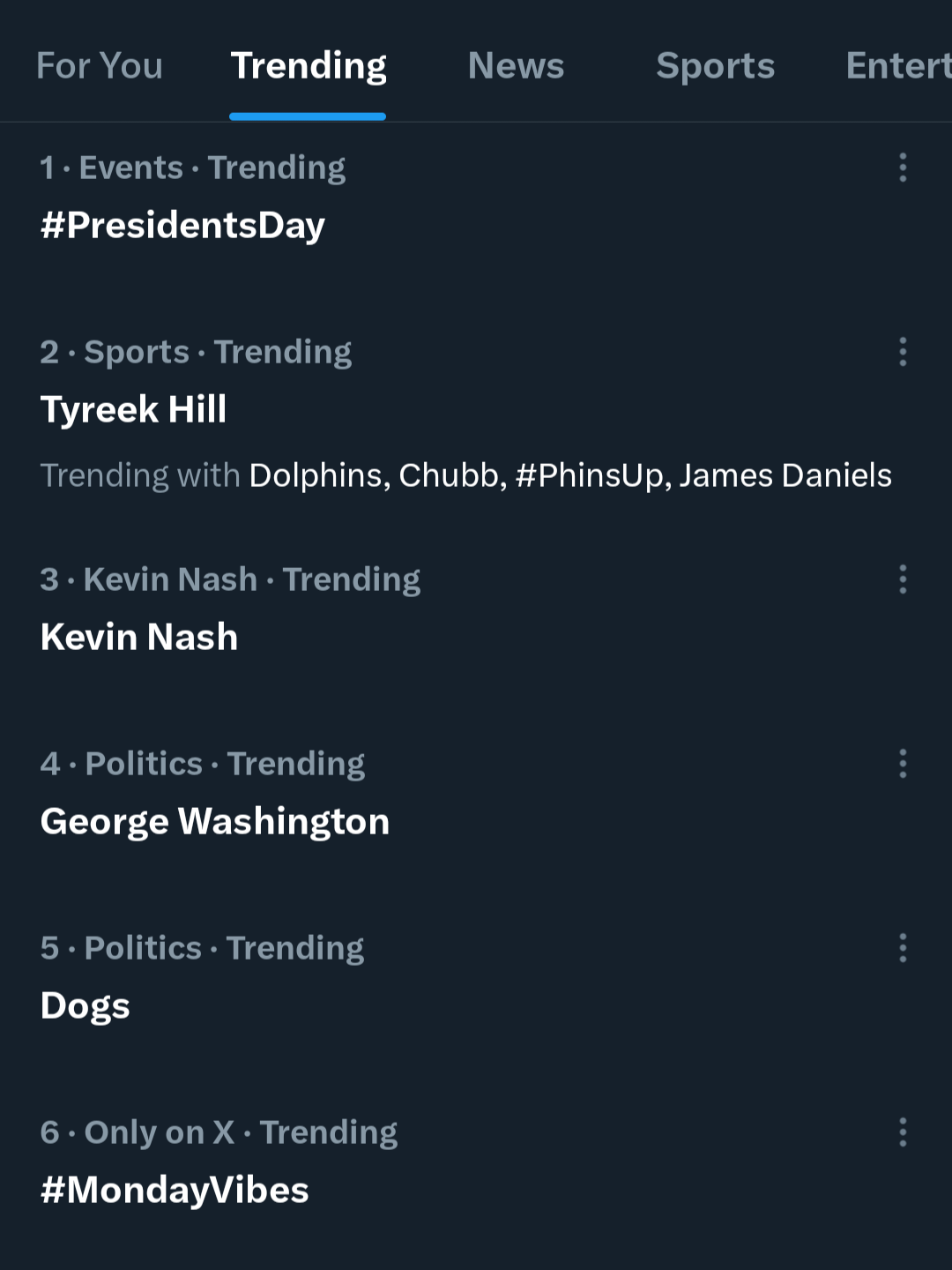
Task: Switch to the Entertainment tab
Action: 897,66
